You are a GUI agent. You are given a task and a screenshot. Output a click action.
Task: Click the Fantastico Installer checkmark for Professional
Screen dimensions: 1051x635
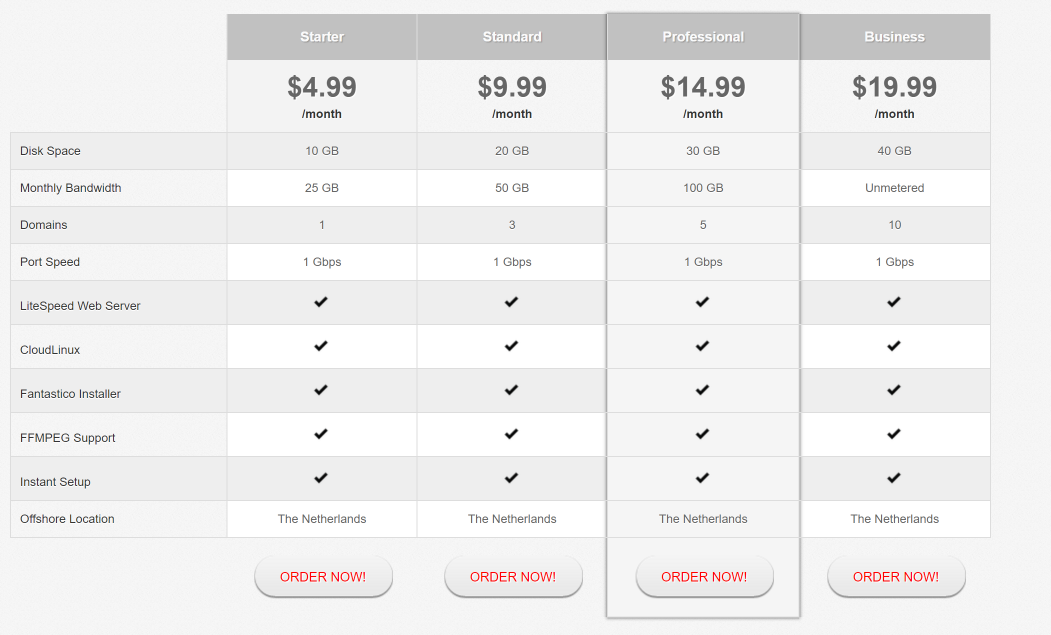tap(702, 390)
